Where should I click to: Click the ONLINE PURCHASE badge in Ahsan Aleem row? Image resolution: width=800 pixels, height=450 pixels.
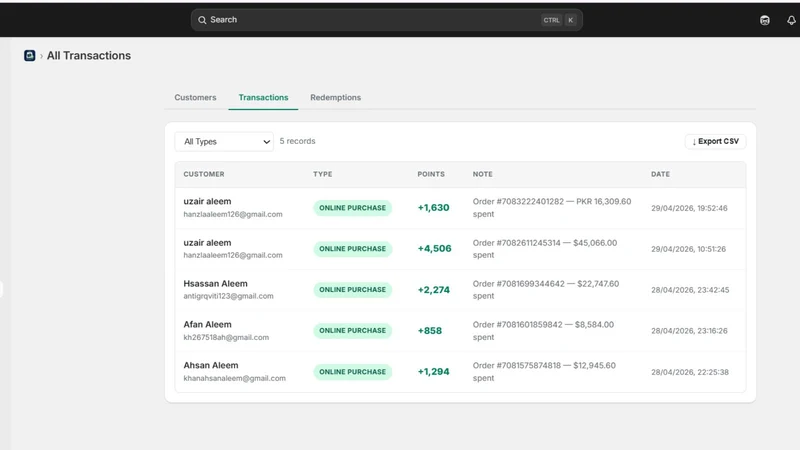click(353, 372)
